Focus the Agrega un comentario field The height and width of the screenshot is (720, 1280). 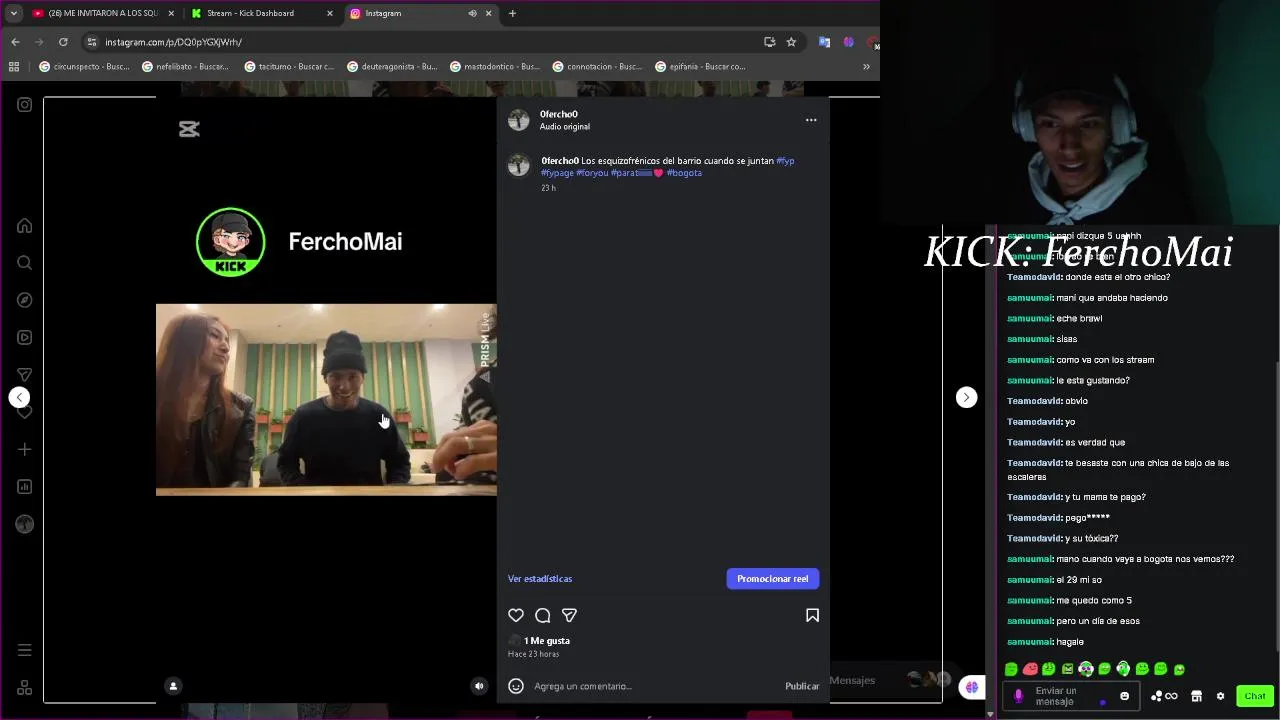pyautogui.click(x=655, y=686)
